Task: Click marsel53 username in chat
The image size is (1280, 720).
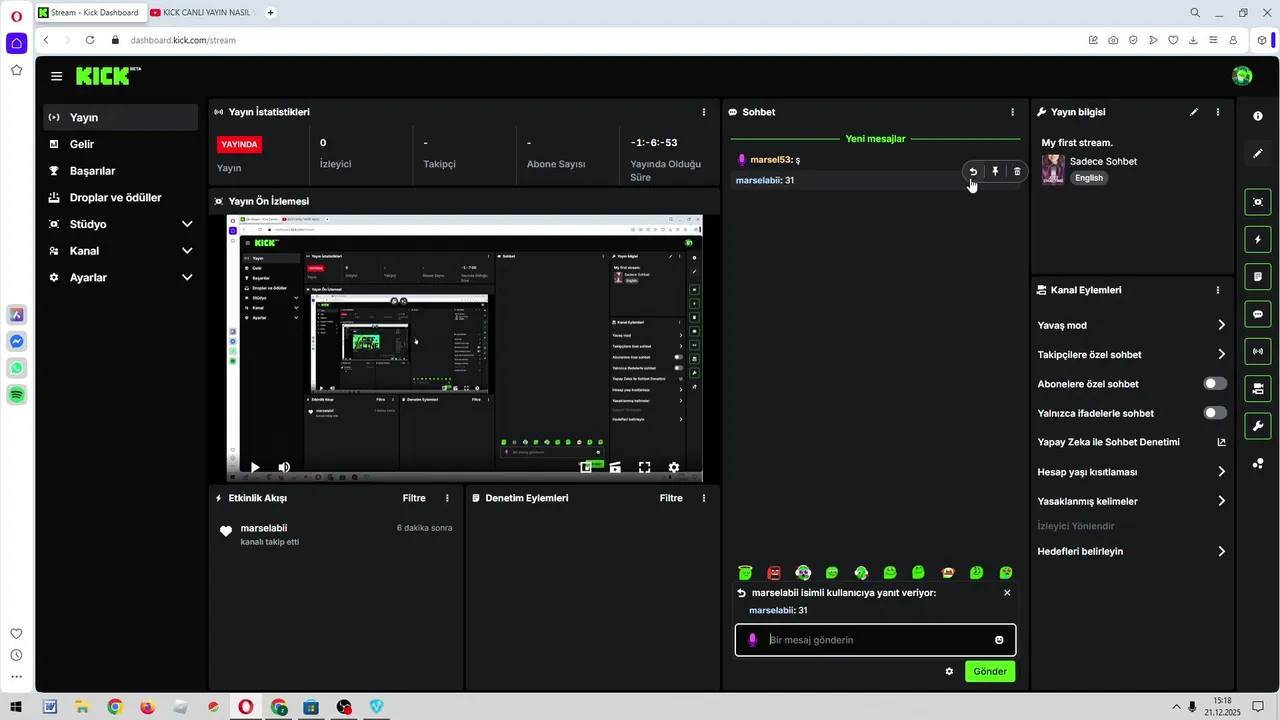Action: (770, 160)
